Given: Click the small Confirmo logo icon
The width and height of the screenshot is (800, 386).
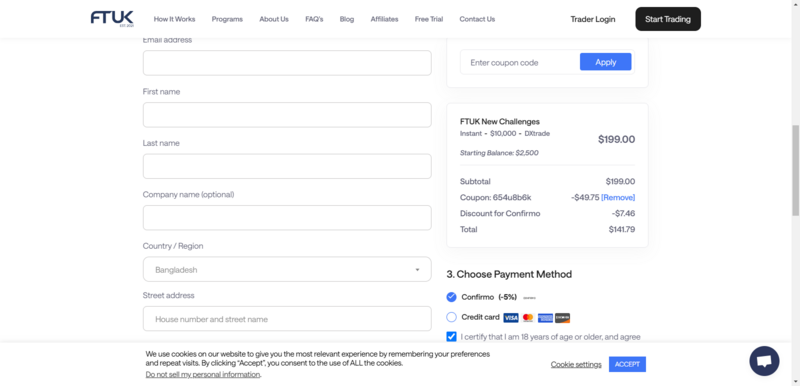Looking at the screenshot, I should (530, 297).
